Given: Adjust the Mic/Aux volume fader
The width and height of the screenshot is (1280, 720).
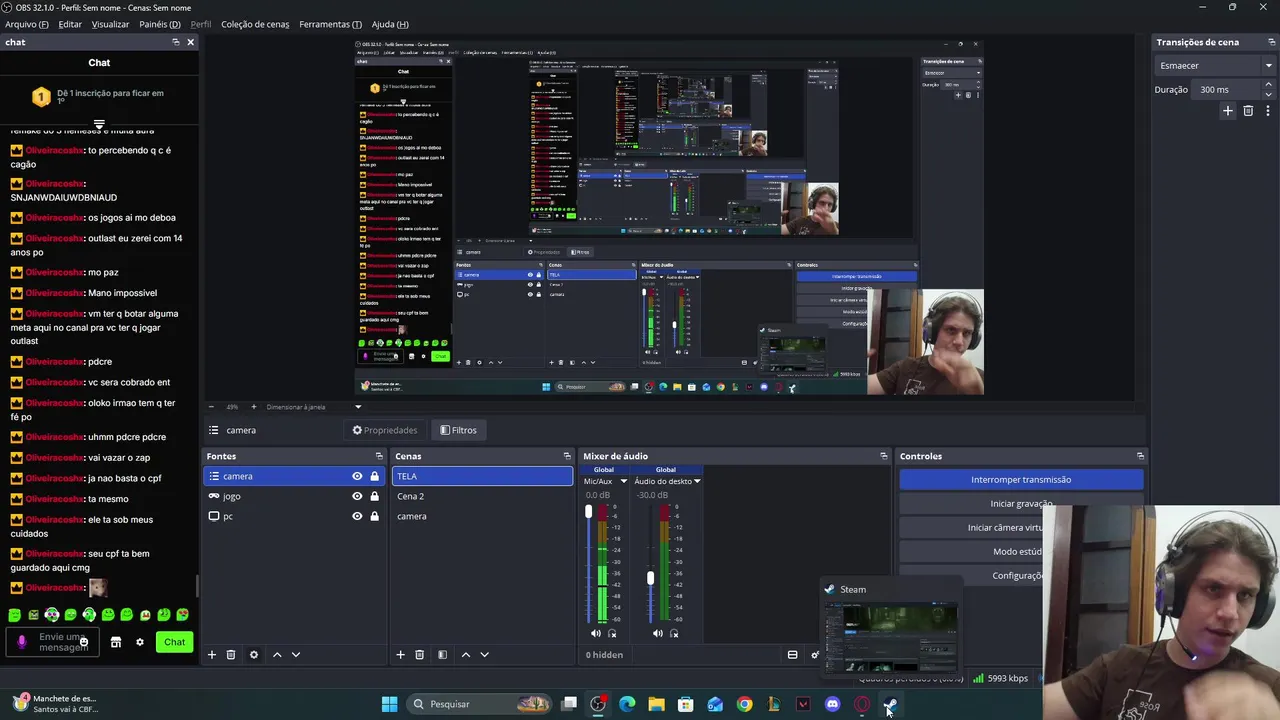Looking at the screenshot, I should tap(588, 512).
